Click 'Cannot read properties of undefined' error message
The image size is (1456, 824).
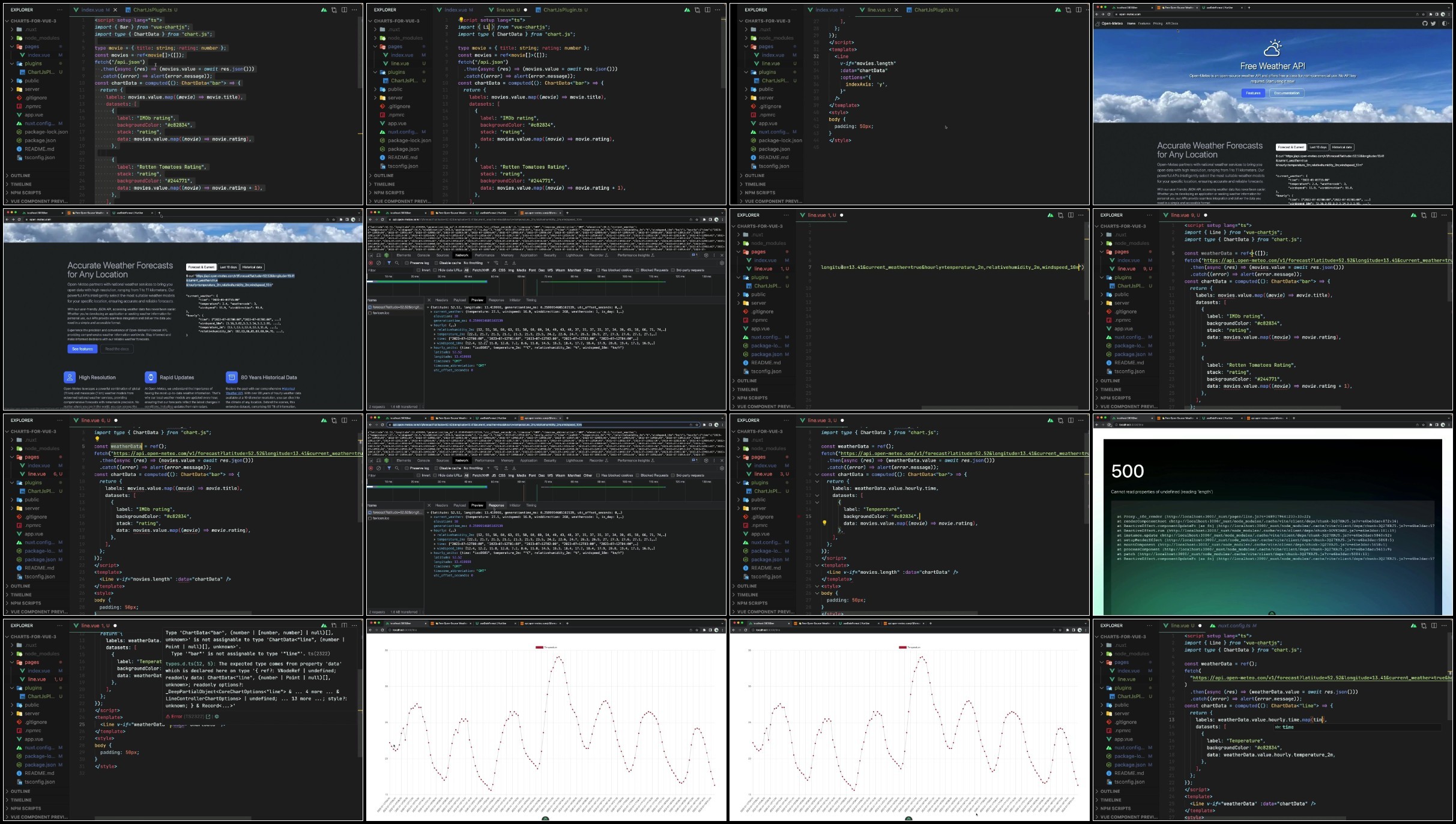[1161, 492]
